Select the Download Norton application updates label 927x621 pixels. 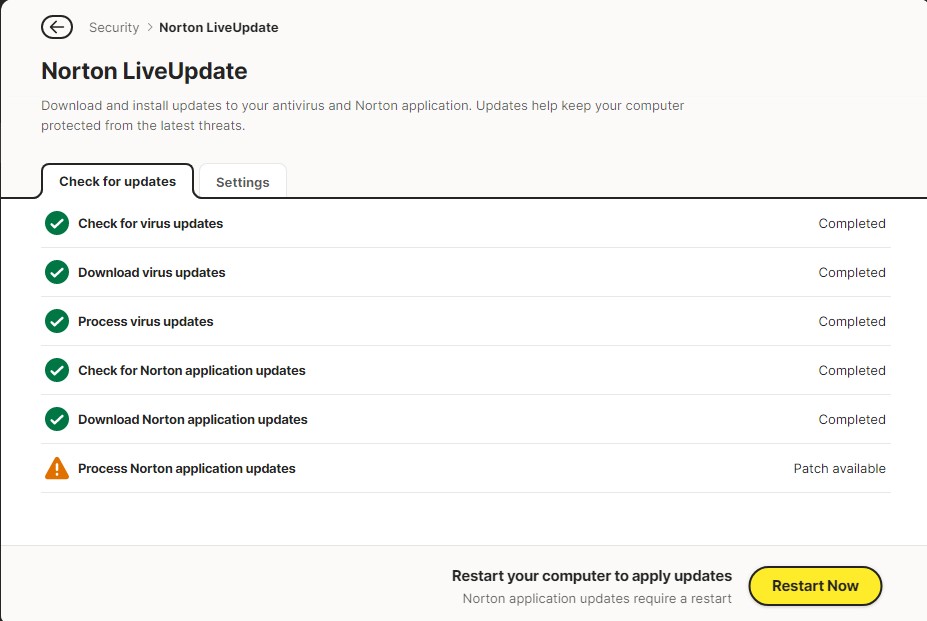pos(193,420)
